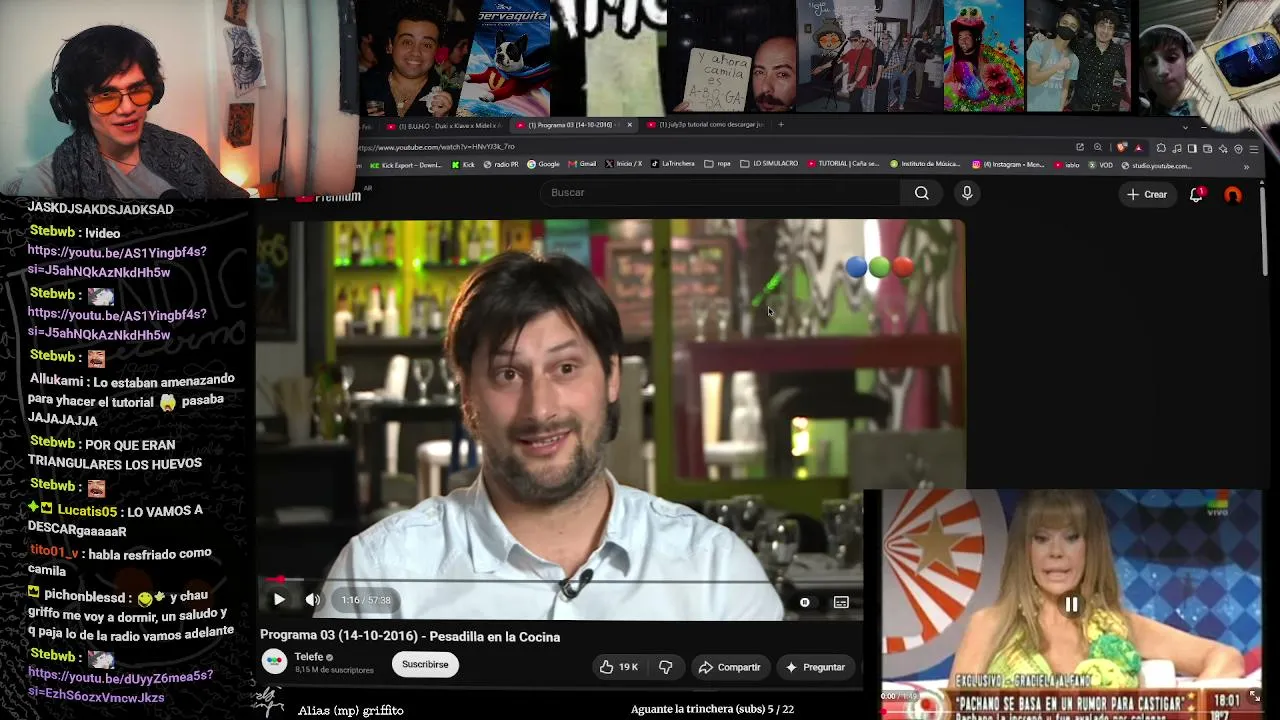Click the Bervaquita thumbnail at top
Screen dimensions: 1280x720
pos(507,57)
